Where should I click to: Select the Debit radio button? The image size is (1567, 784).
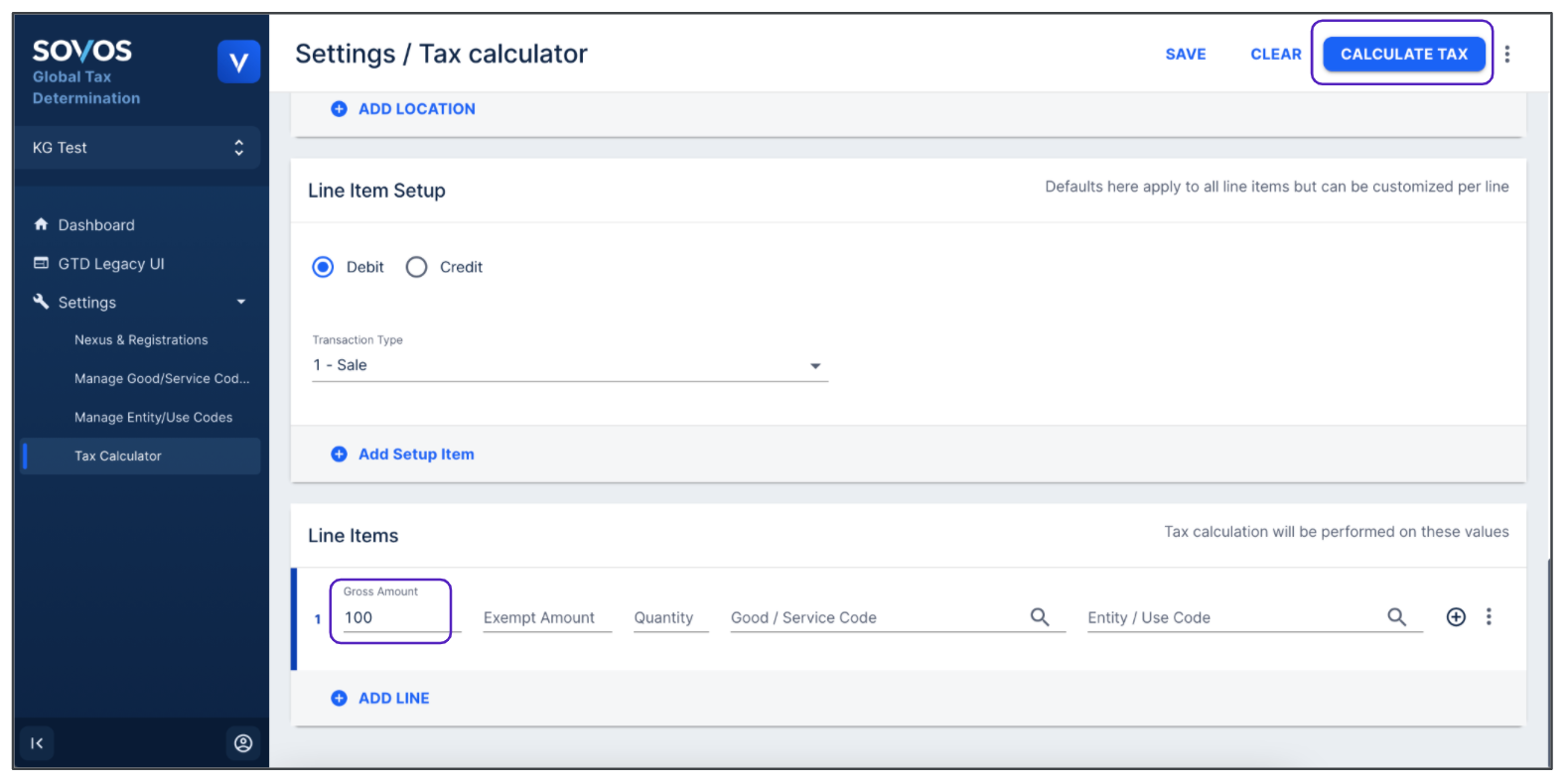click(323, 267)
